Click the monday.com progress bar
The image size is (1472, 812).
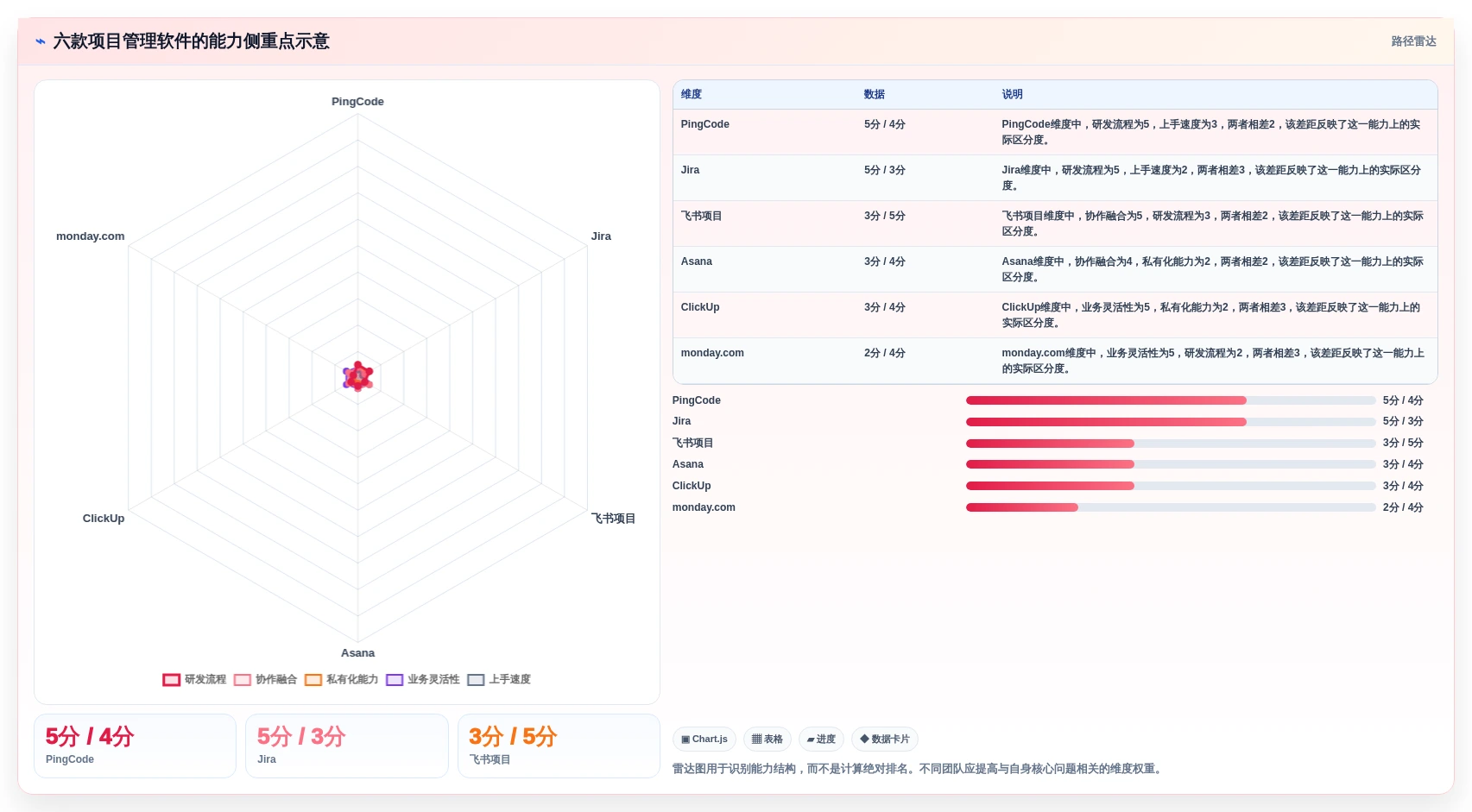[x=1171, y=507]
